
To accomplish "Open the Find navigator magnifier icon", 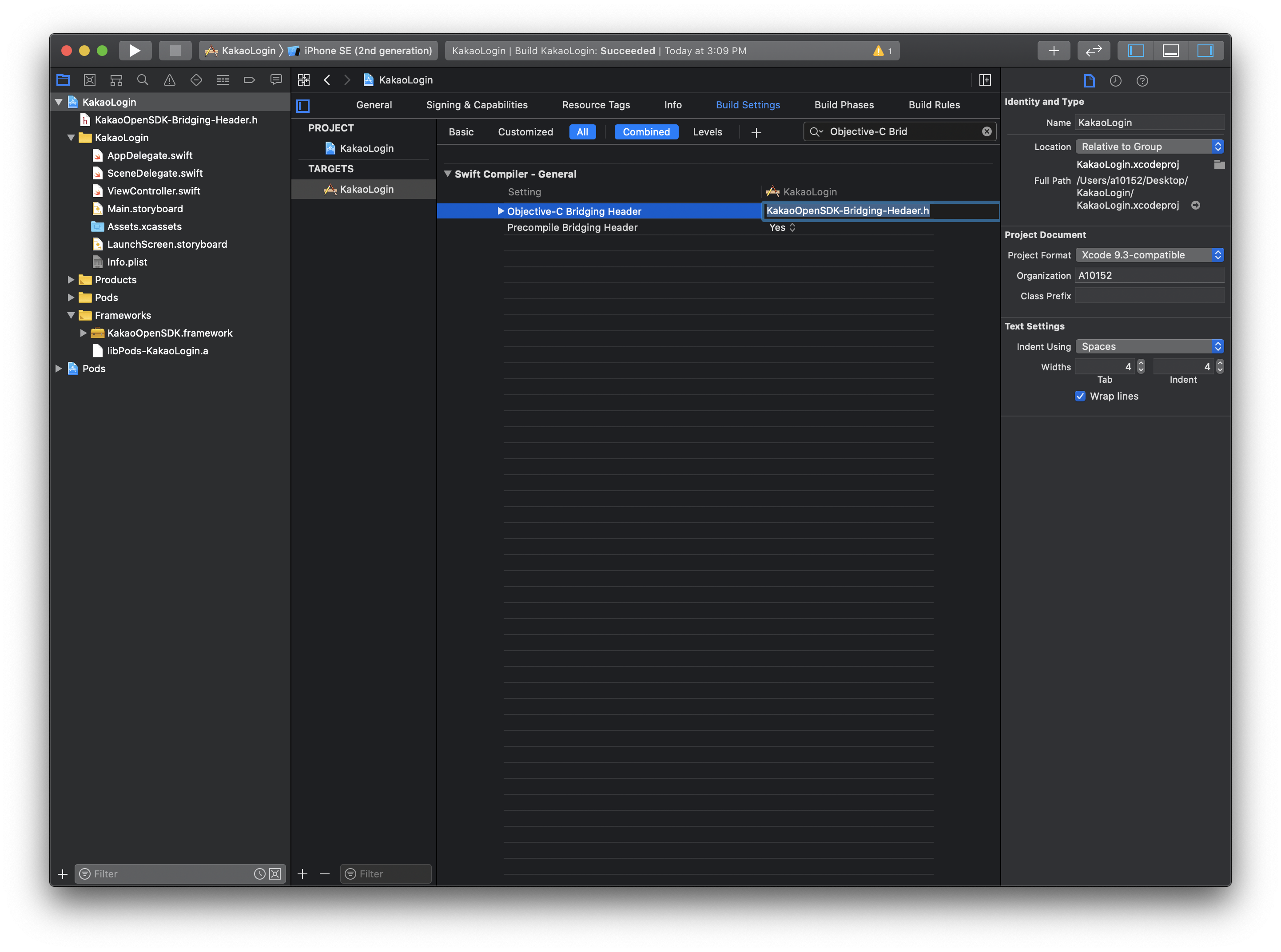I will click(143, 80).
